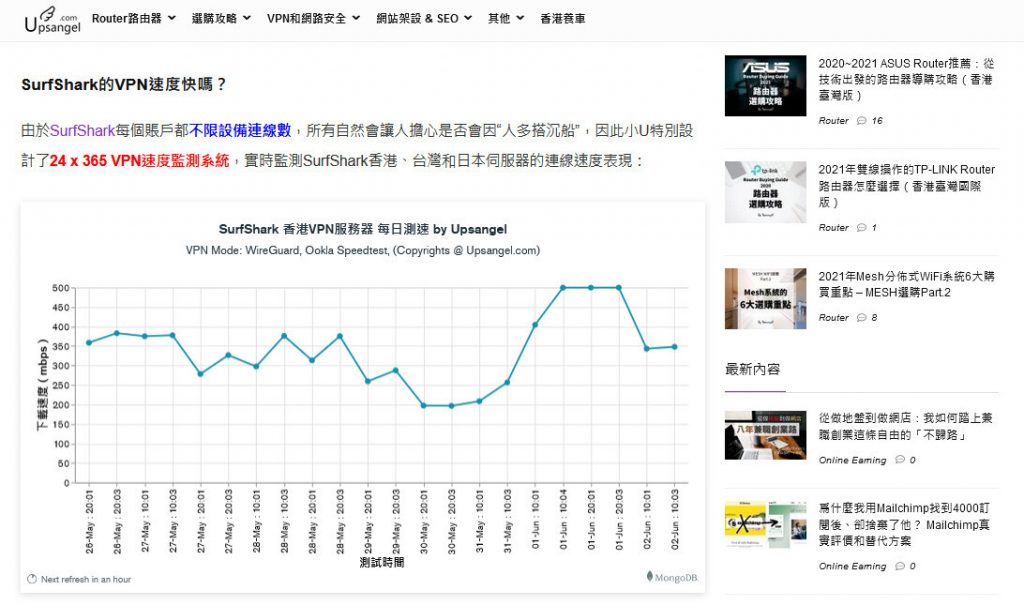Click the x-axis label 測試時間
The width and height of the screenshot is (1024, 605).
[382, 563]
